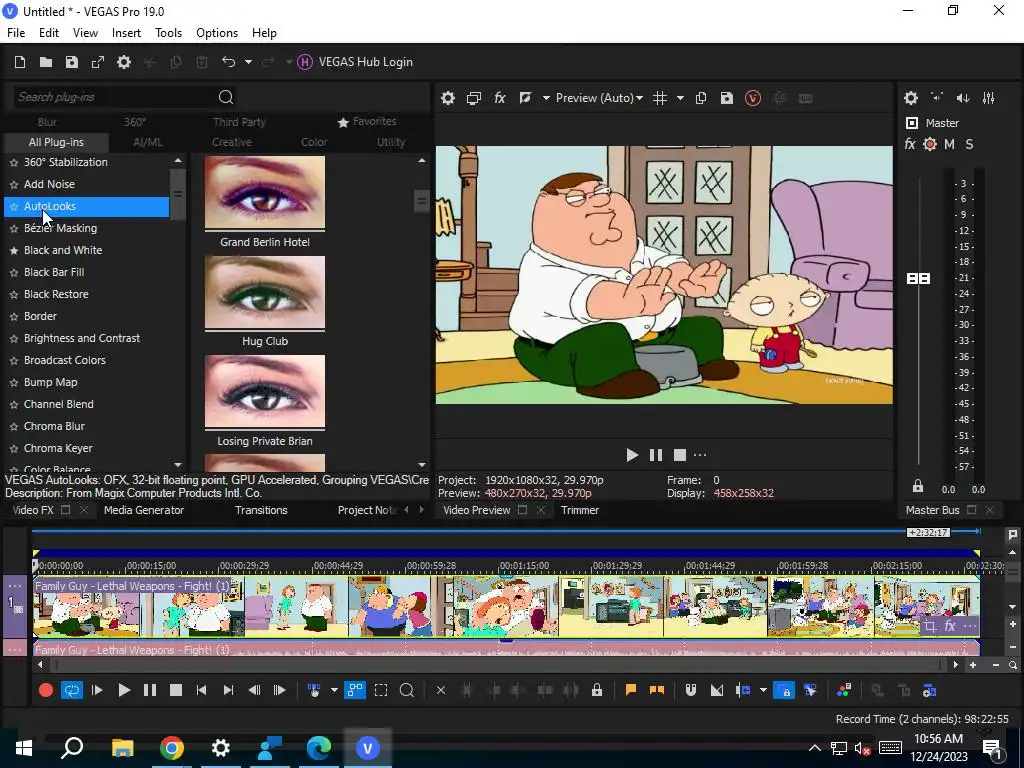Open Video Output FX in the preview toolbar

500,98
